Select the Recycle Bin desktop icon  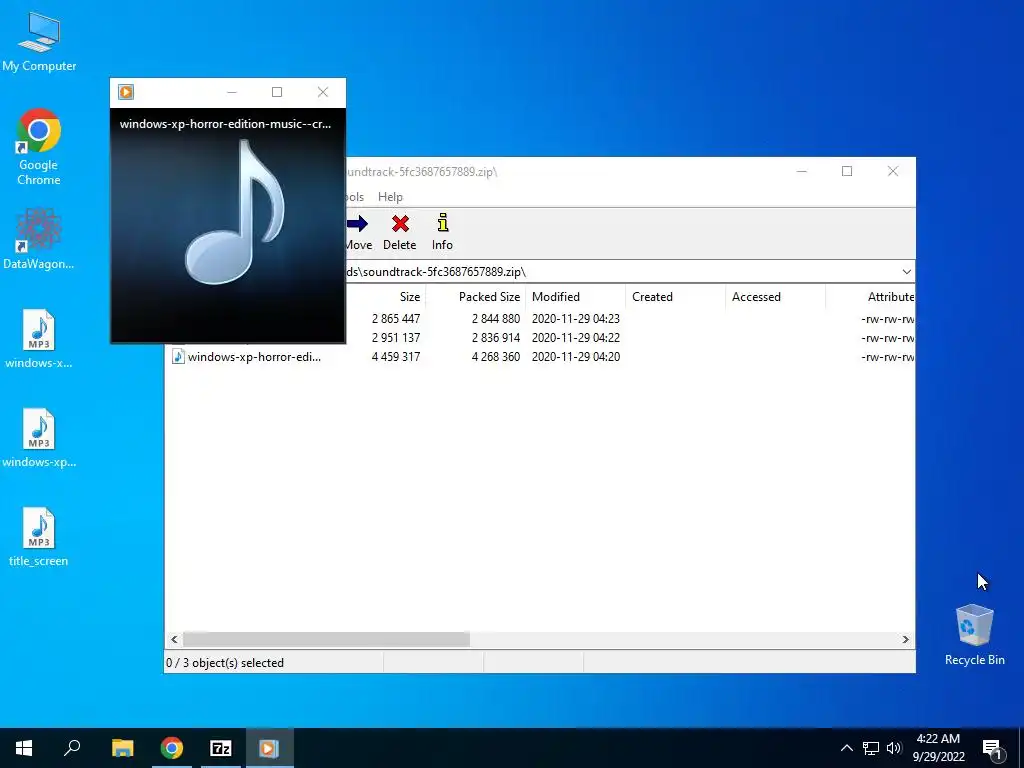point(974,635)
